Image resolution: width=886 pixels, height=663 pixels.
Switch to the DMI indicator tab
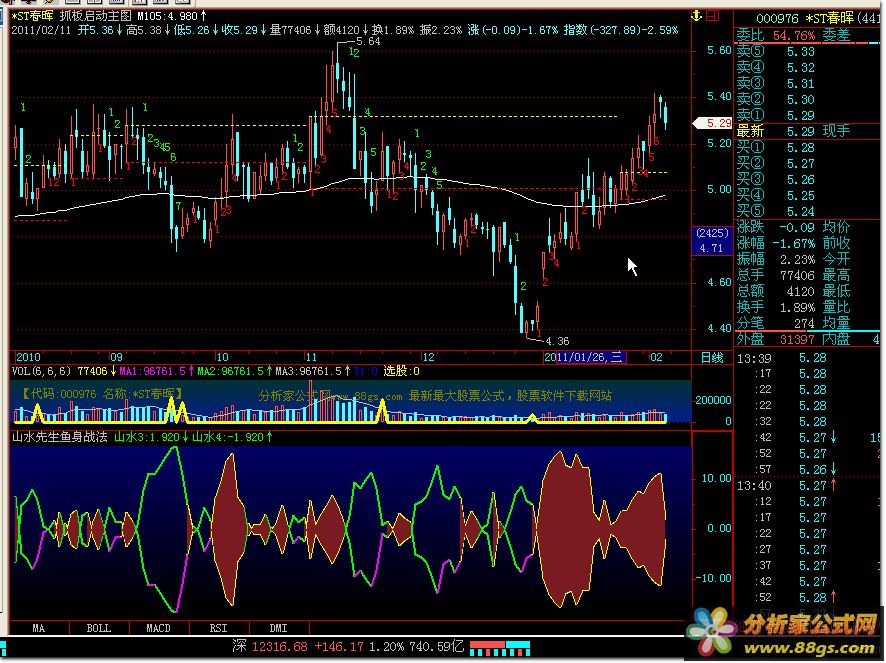point(279,629)
